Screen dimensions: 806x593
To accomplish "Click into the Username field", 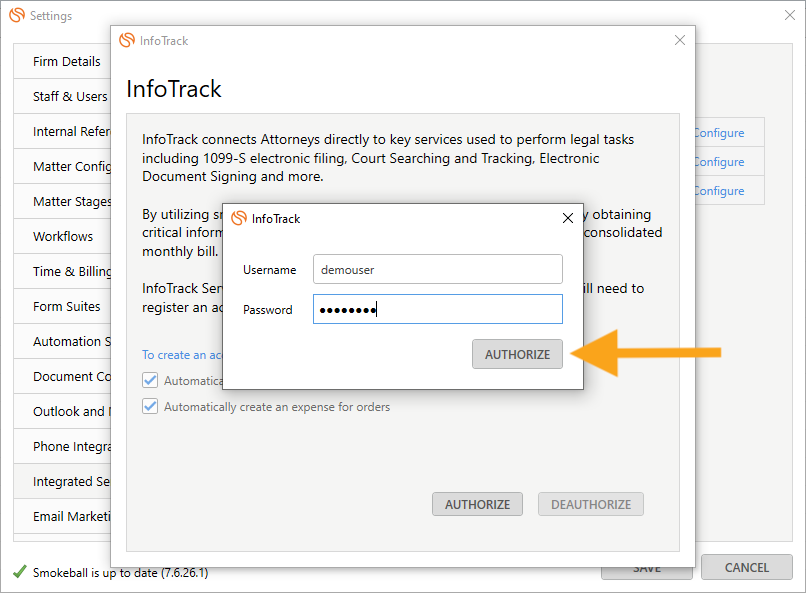I will point(437,269).
